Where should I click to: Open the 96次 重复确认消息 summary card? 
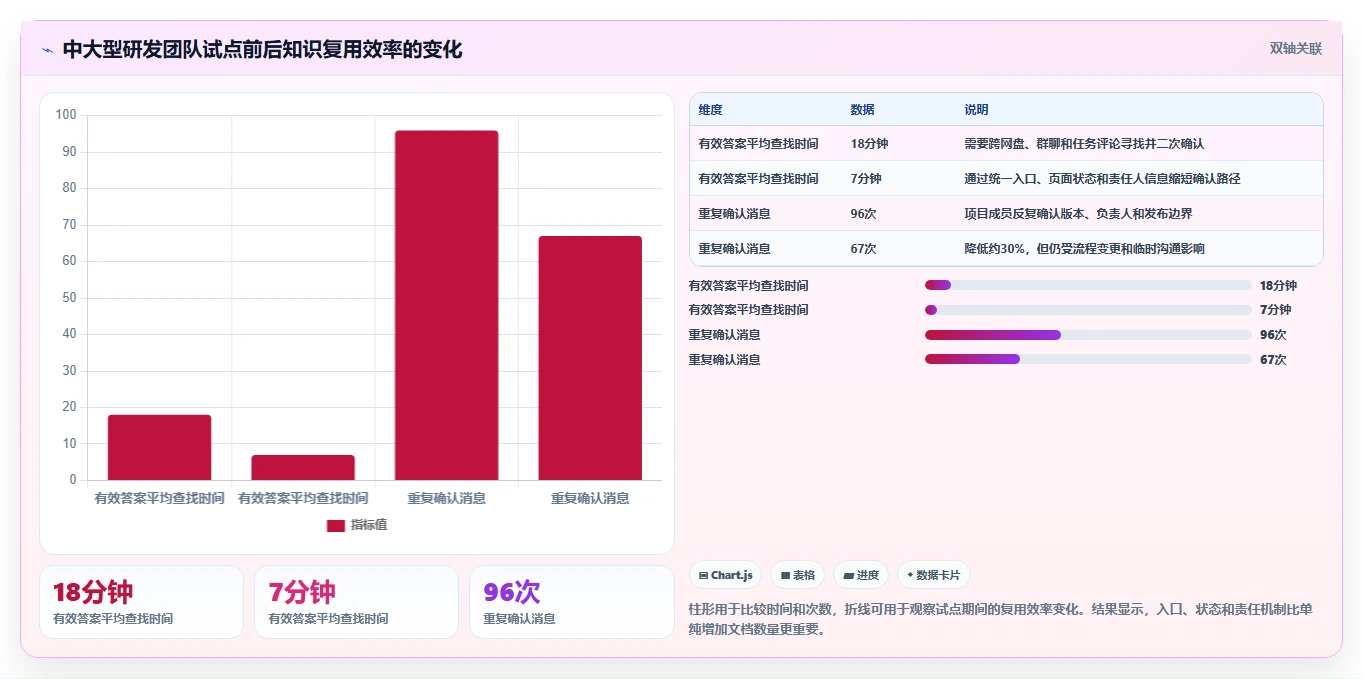click(572, 602)
